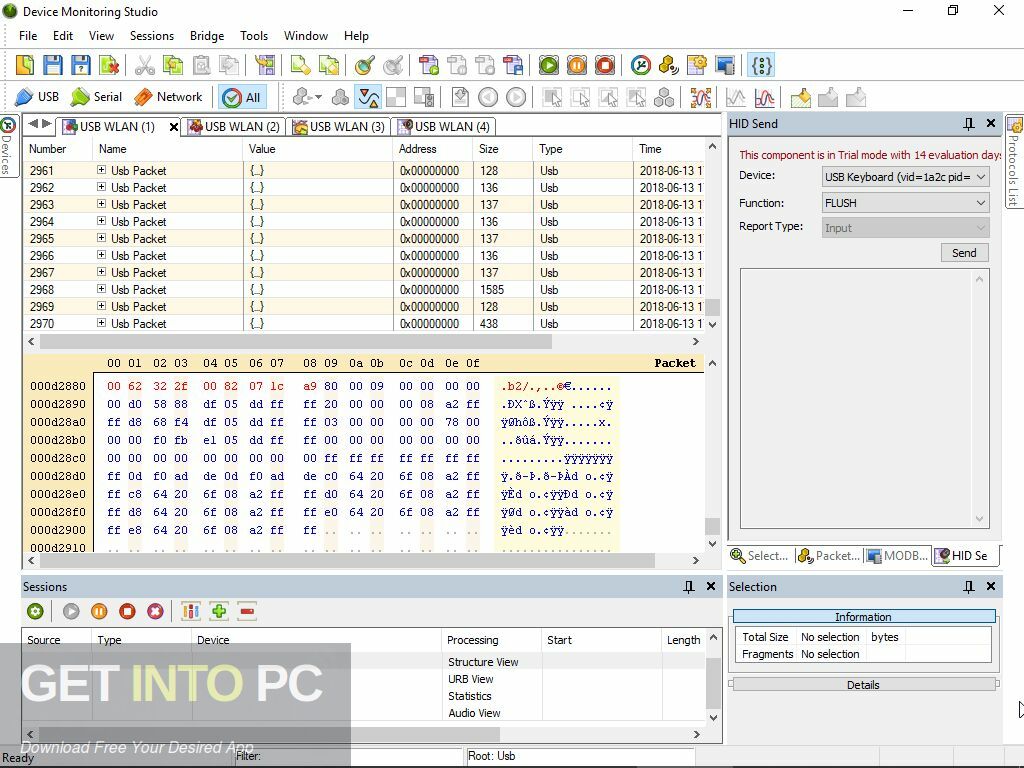Click the Sessions remove red minus icon
Screen dimensions: 1024x768
[247, 611]
